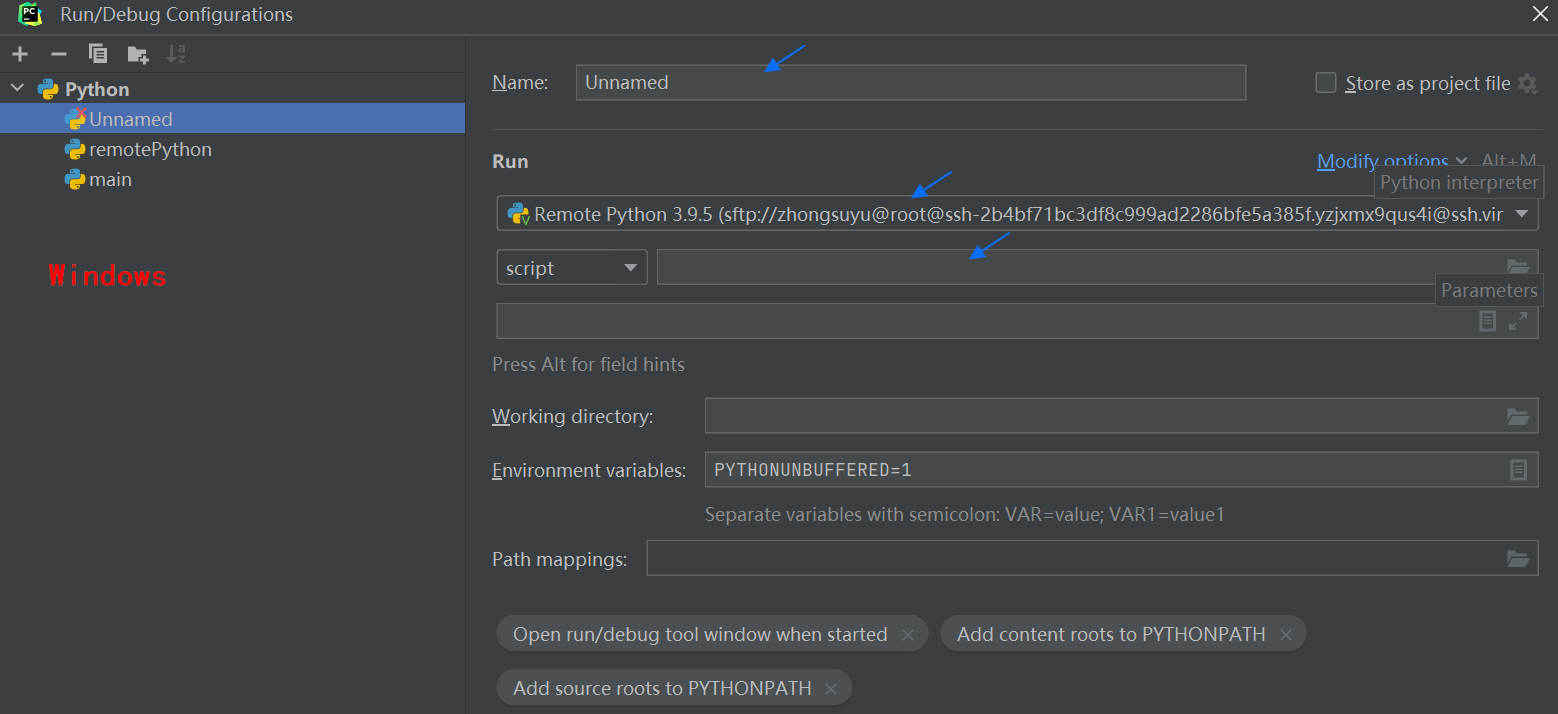Open the Python interpreter dropdown
Viewport: 1558px width, 714px height.
pyautogui.click(x=1521, y=214)
